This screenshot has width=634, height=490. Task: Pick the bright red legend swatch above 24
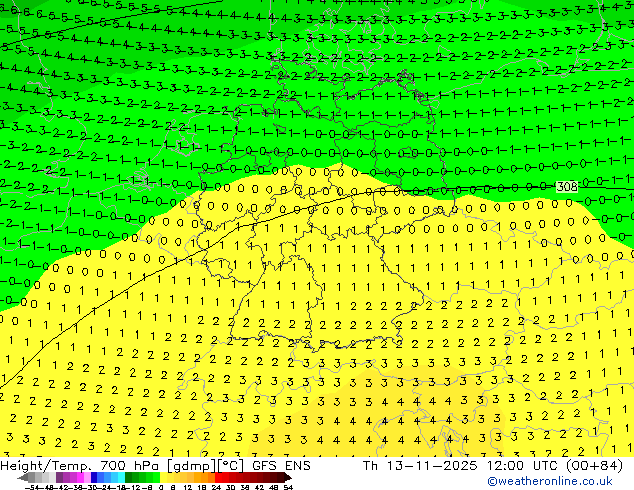pyautogui.click(x=218, y=477)
